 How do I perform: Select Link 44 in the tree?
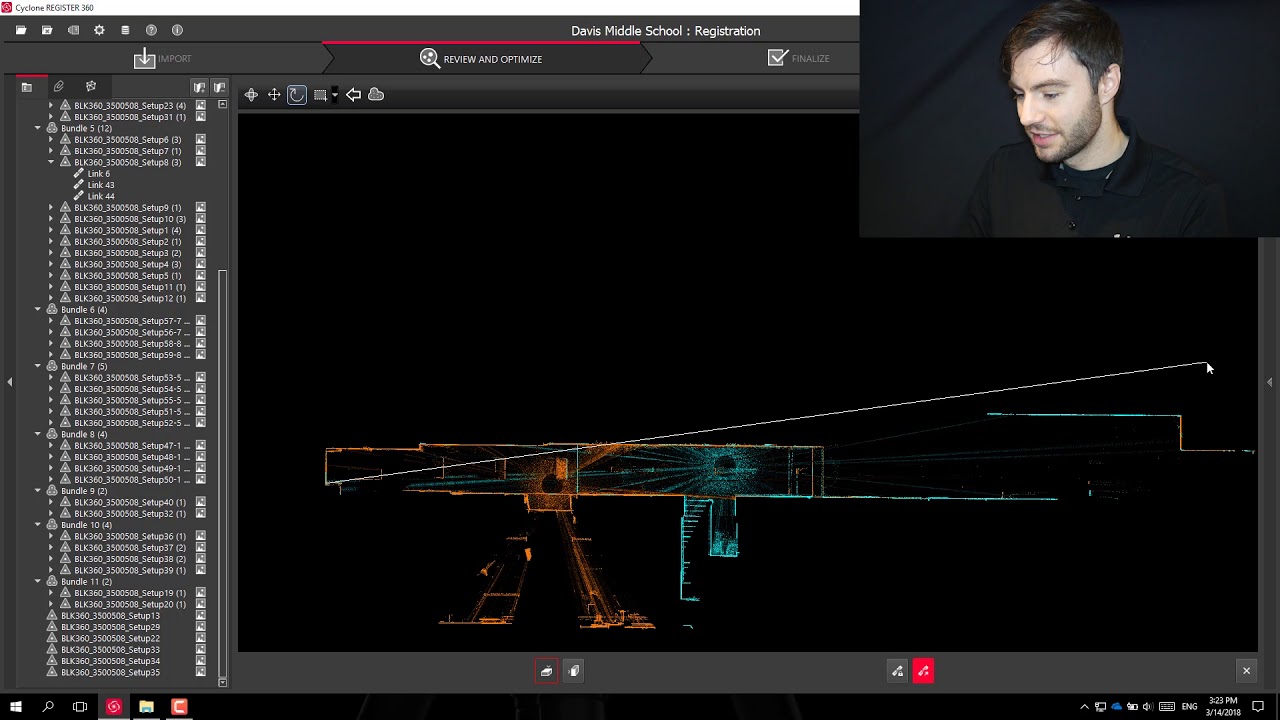coord(101,196)
